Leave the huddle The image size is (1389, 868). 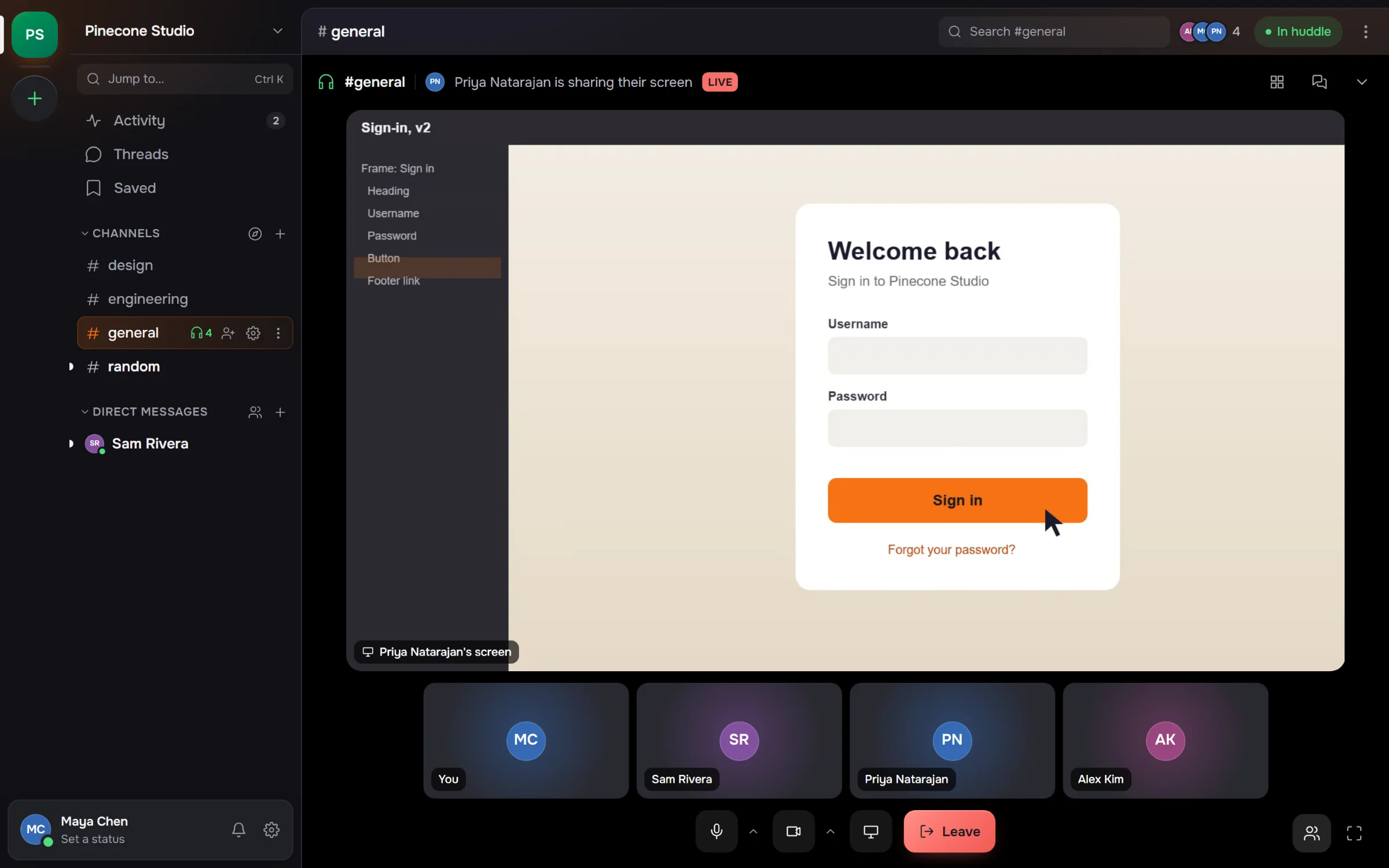950,832
